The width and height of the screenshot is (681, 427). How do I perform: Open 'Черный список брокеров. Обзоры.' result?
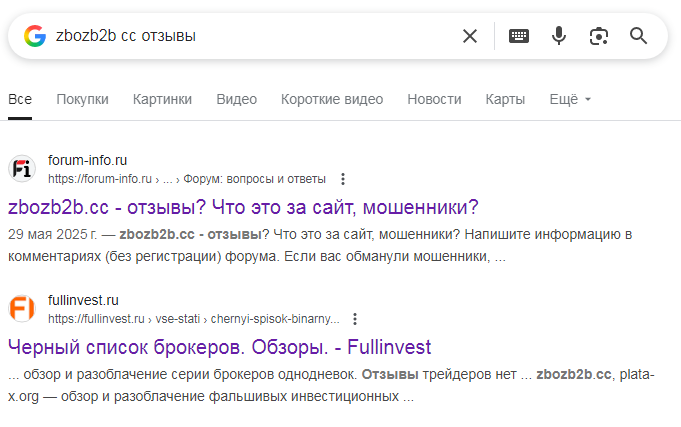coord(220,347)
